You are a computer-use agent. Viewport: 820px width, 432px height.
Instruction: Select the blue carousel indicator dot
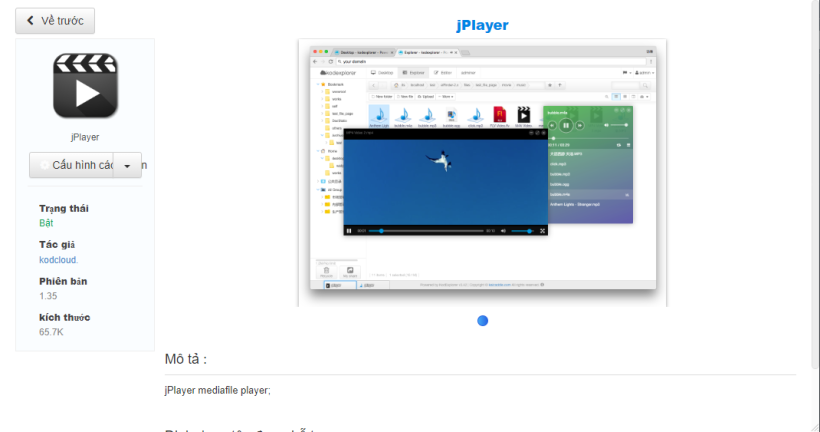click(483, 321)
